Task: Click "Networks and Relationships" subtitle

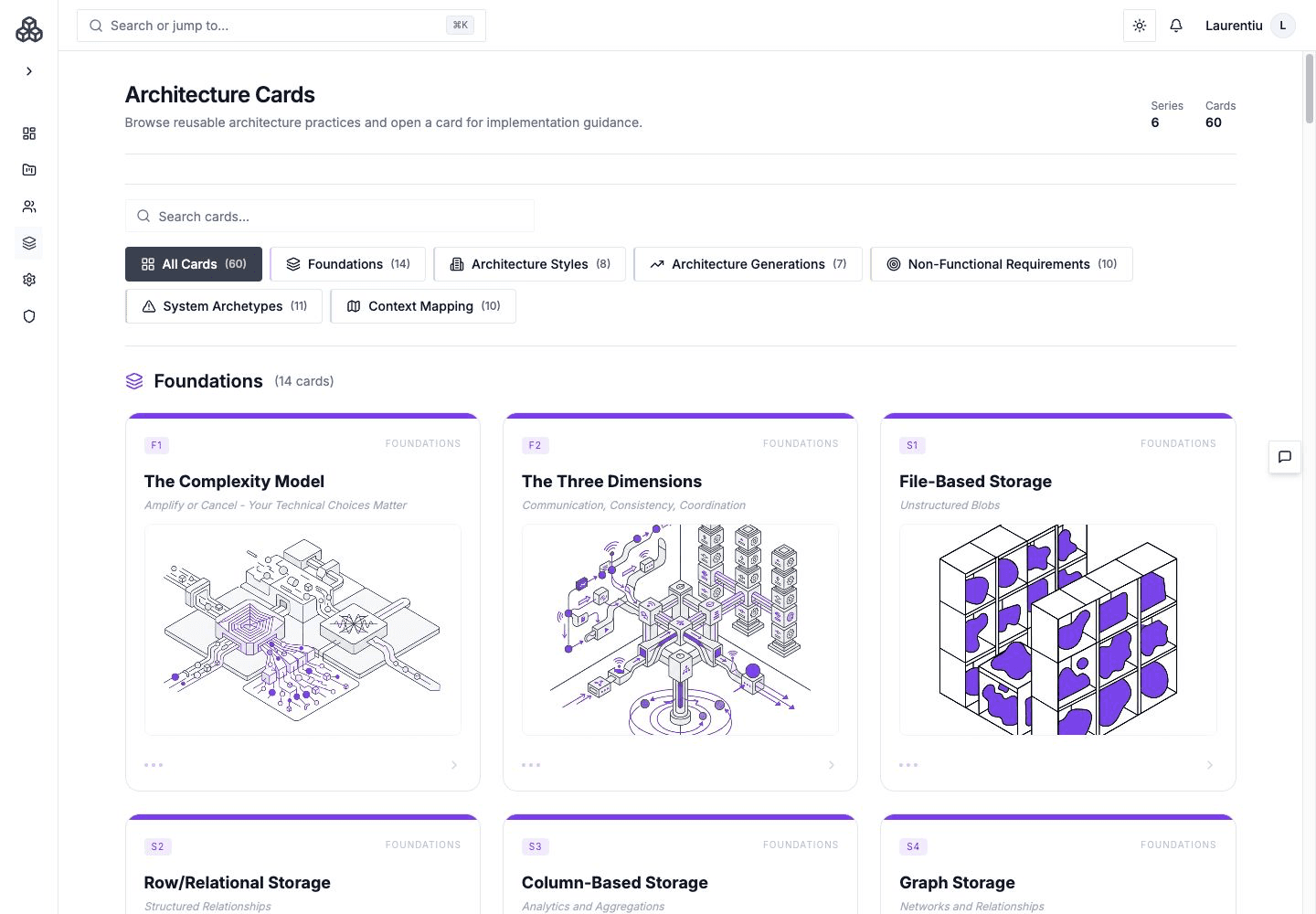Action: click(971, 907)
